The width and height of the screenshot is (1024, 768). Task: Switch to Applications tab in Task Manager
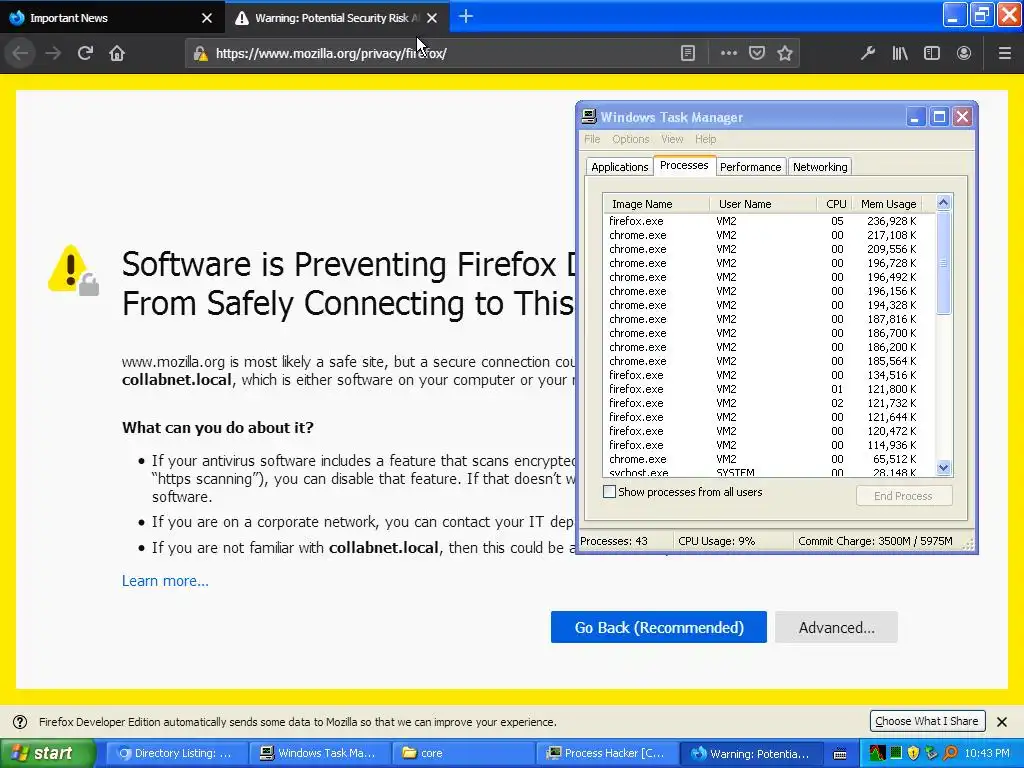619,167
